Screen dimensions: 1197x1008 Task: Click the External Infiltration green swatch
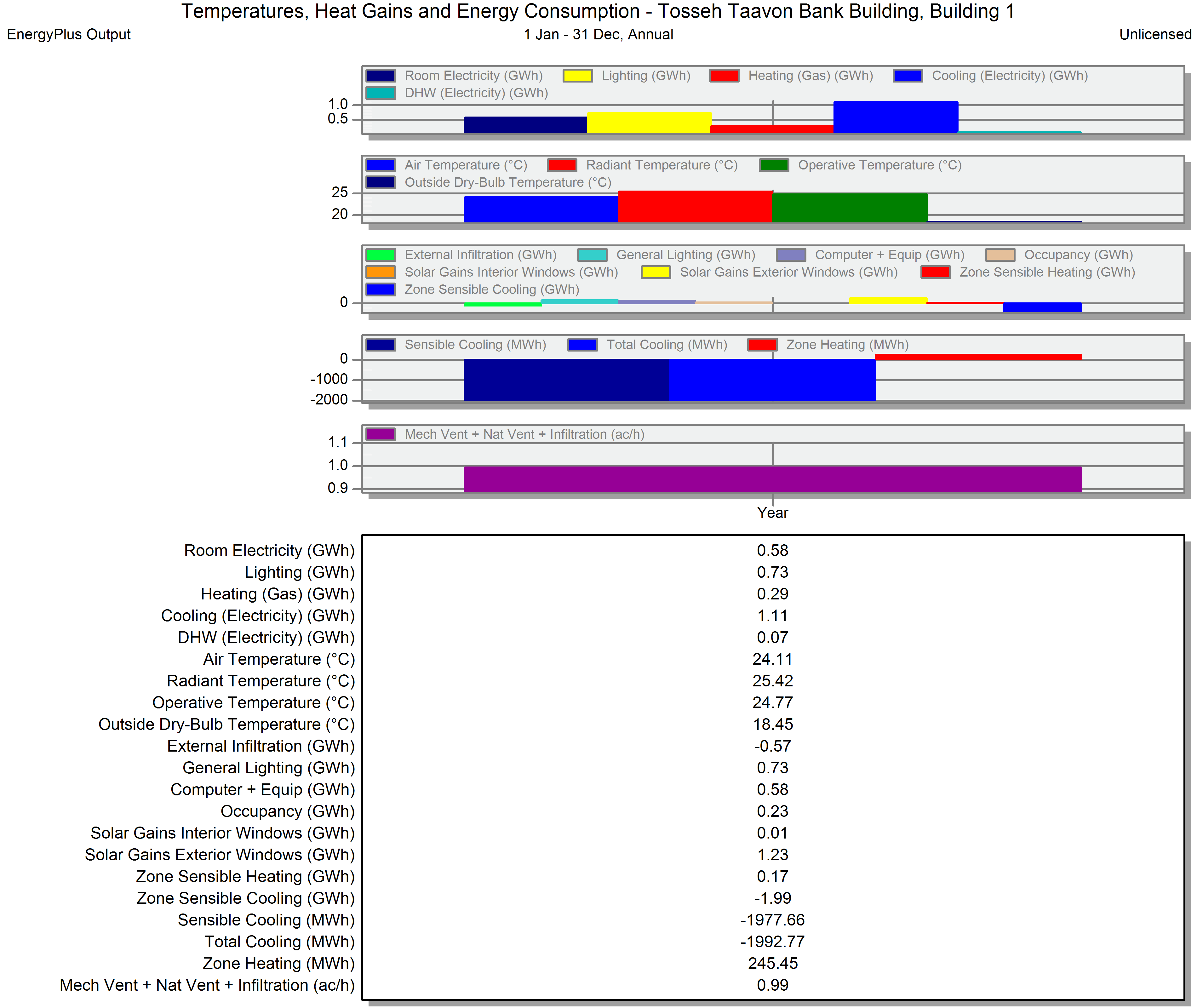381,255
